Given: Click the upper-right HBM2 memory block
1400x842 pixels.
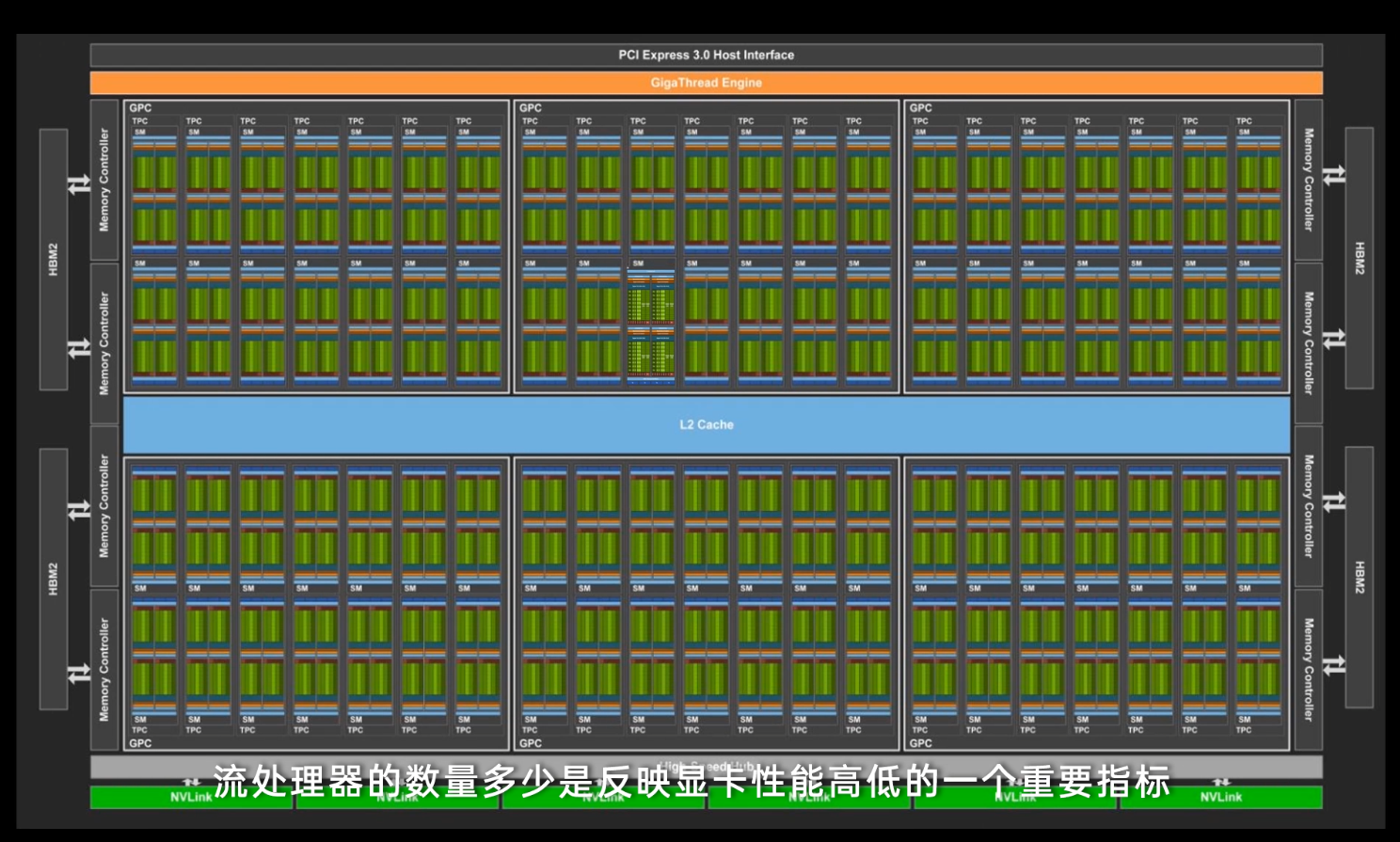Looking at the screenshot, I should (1359, 258).
